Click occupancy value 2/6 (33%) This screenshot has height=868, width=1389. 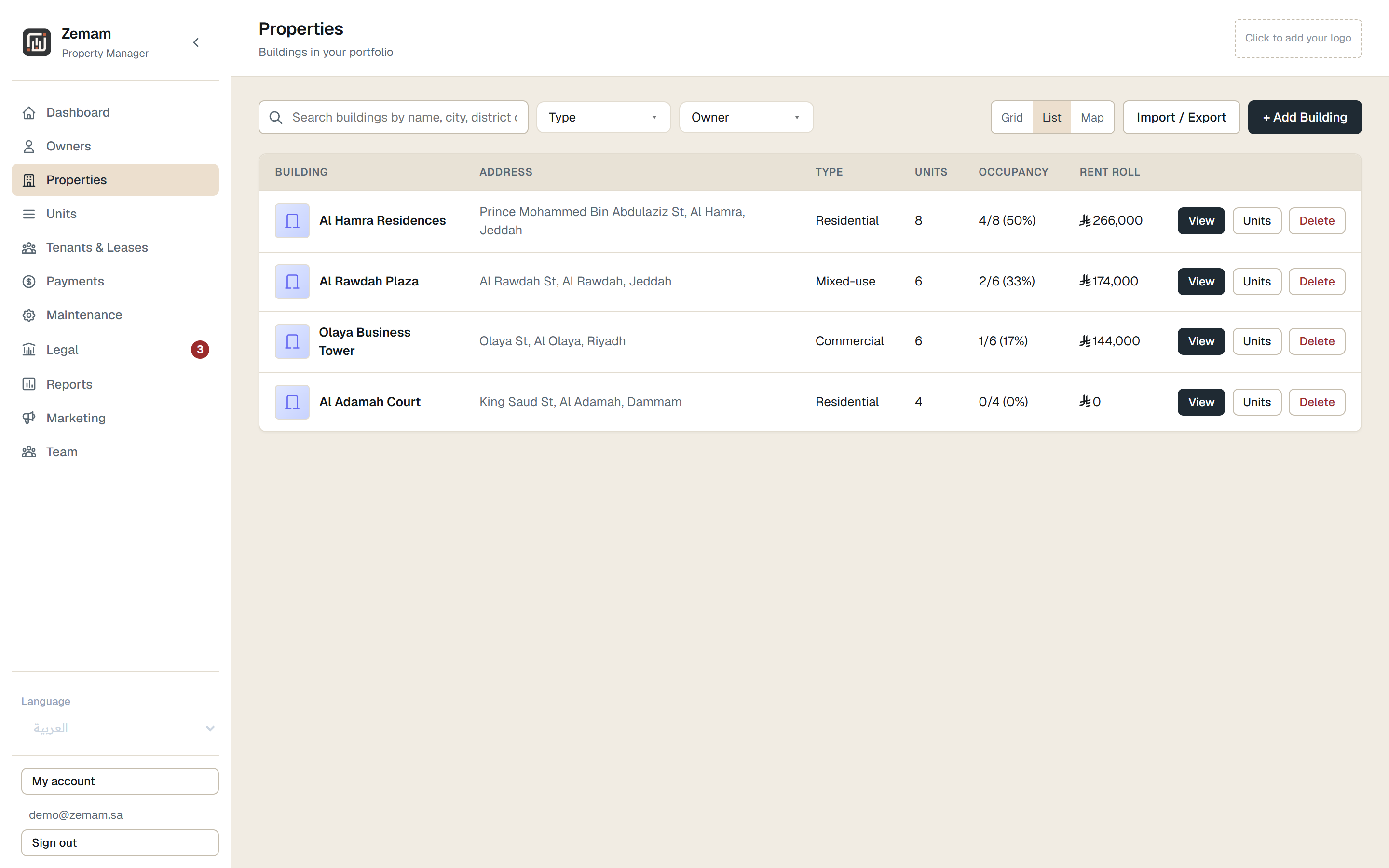click(1007, 282)
